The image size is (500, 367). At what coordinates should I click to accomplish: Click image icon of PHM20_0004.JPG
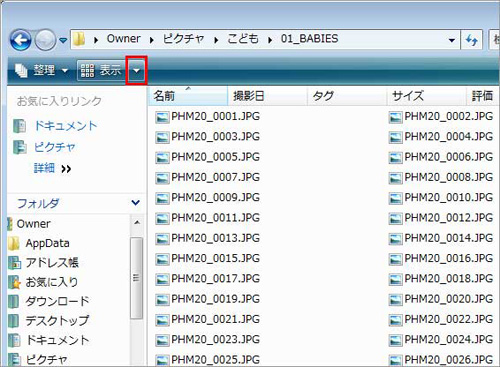pos(395,137)
